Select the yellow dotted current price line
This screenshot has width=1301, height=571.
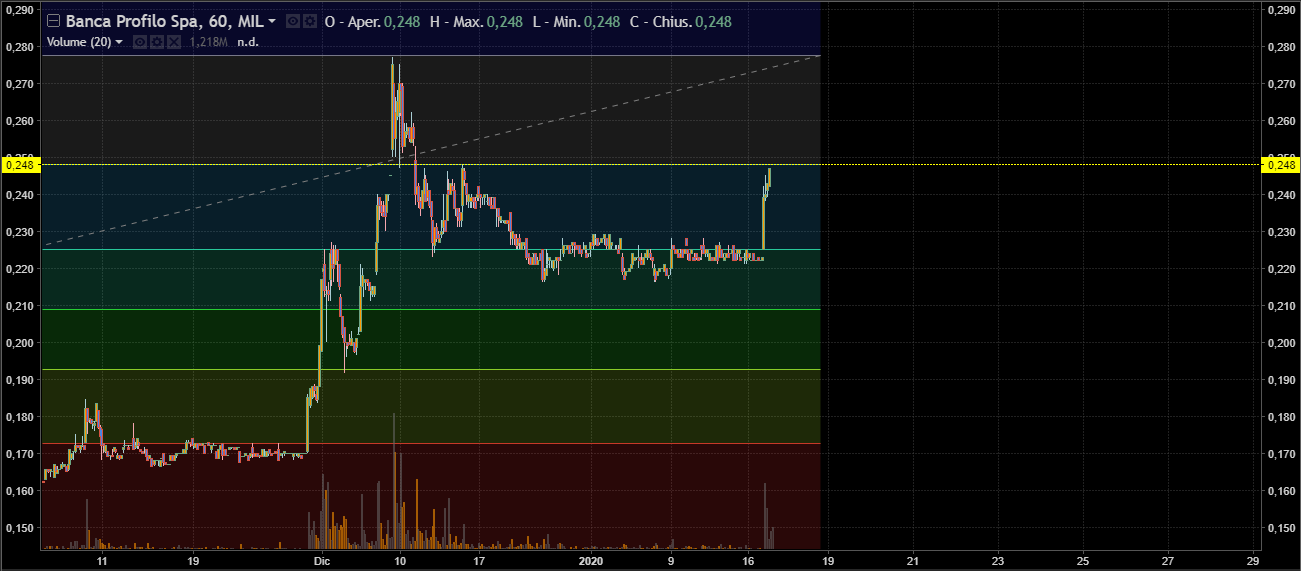[x=1000, y=164]
